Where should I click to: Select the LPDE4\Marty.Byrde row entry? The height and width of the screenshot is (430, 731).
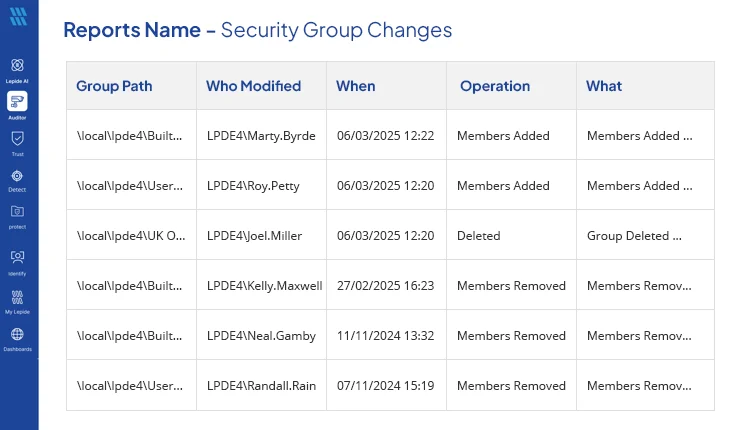click(x=261, y=136)
